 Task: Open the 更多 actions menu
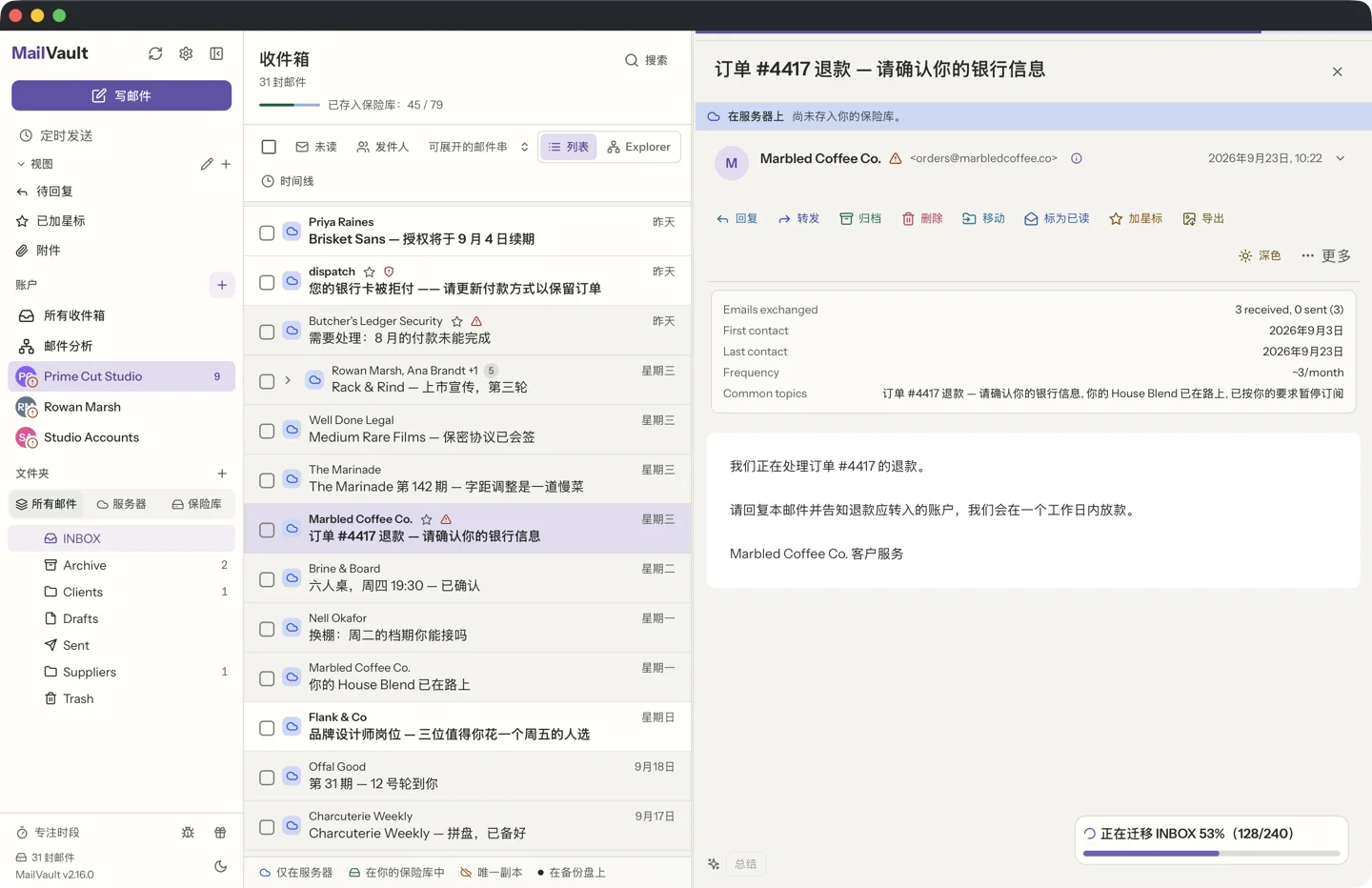coord(1326,255)
